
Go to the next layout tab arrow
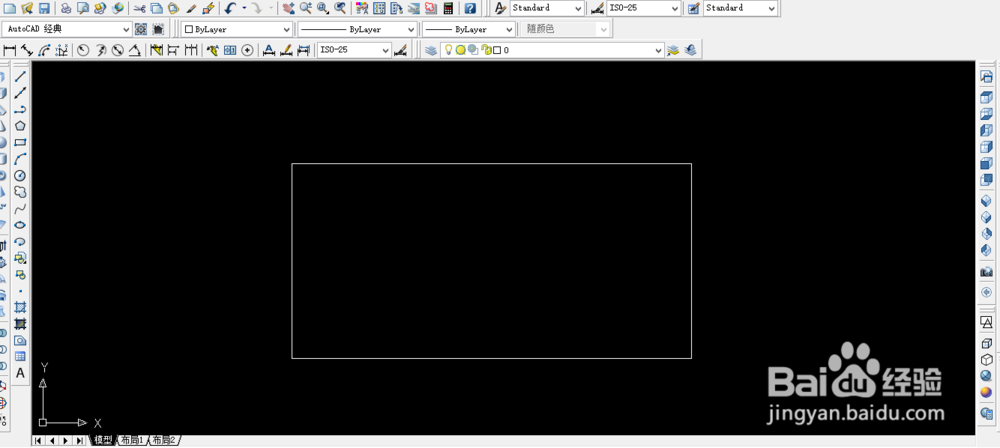(66, 440)
